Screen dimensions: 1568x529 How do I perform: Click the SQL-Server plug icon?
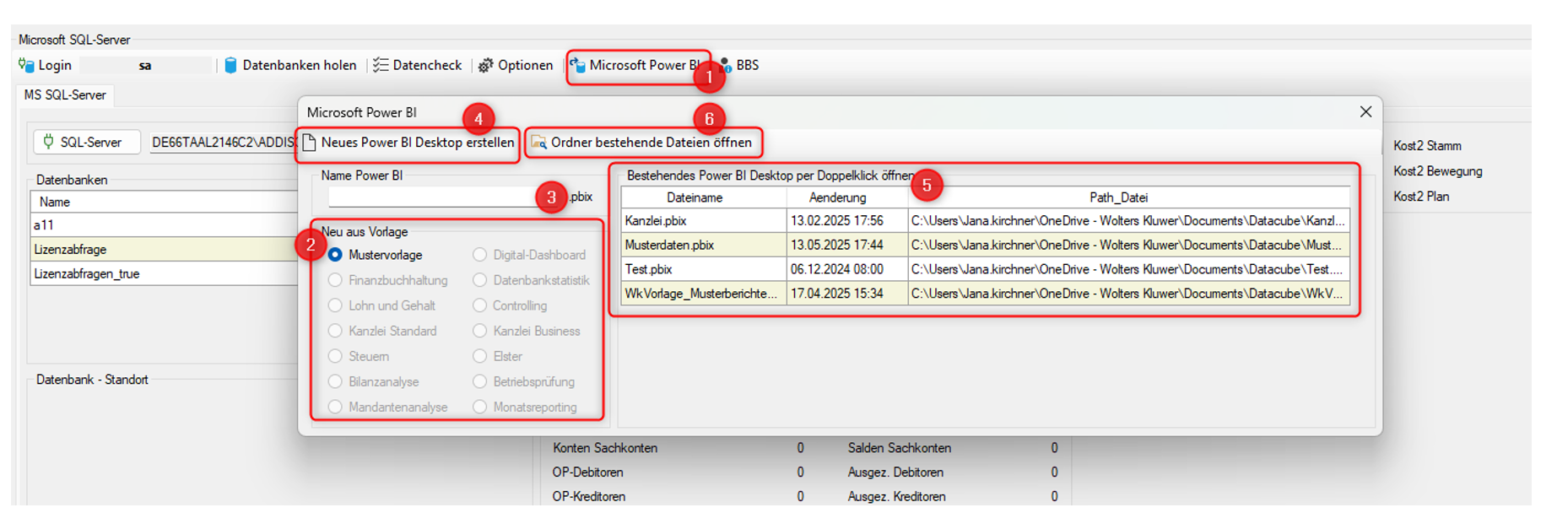coord(48,142)
